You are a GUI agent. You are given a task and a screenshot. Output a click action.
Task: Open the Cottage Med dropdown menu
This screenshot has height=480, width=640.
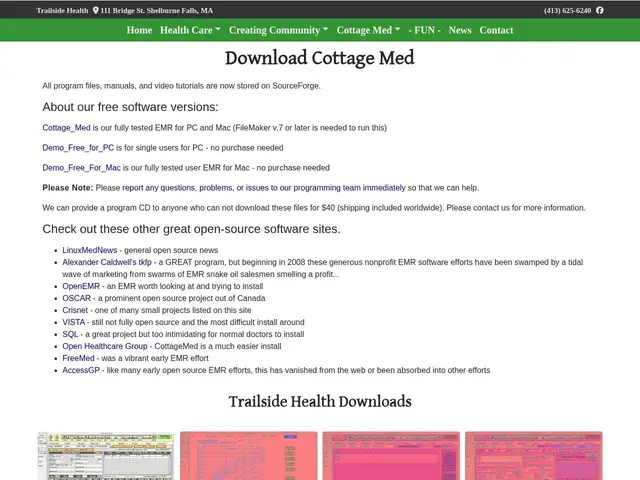(368, 30)
